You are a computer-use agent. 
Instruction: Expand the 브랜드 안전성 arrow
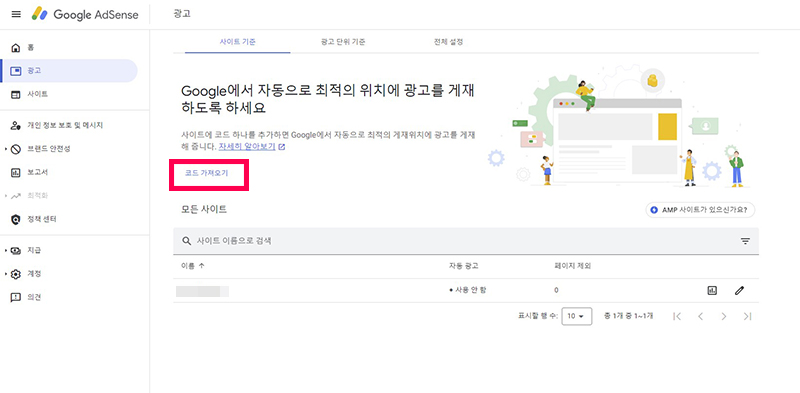tap(6, 149)
